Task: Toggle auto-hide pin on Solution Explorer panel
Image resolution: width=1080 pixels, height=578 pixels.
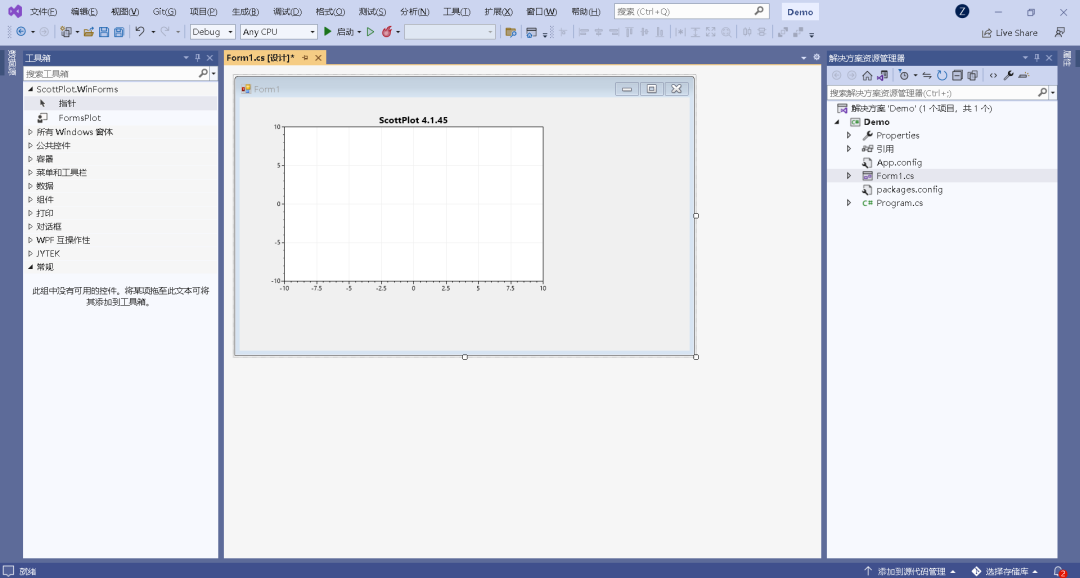Action: [1036, 58]
